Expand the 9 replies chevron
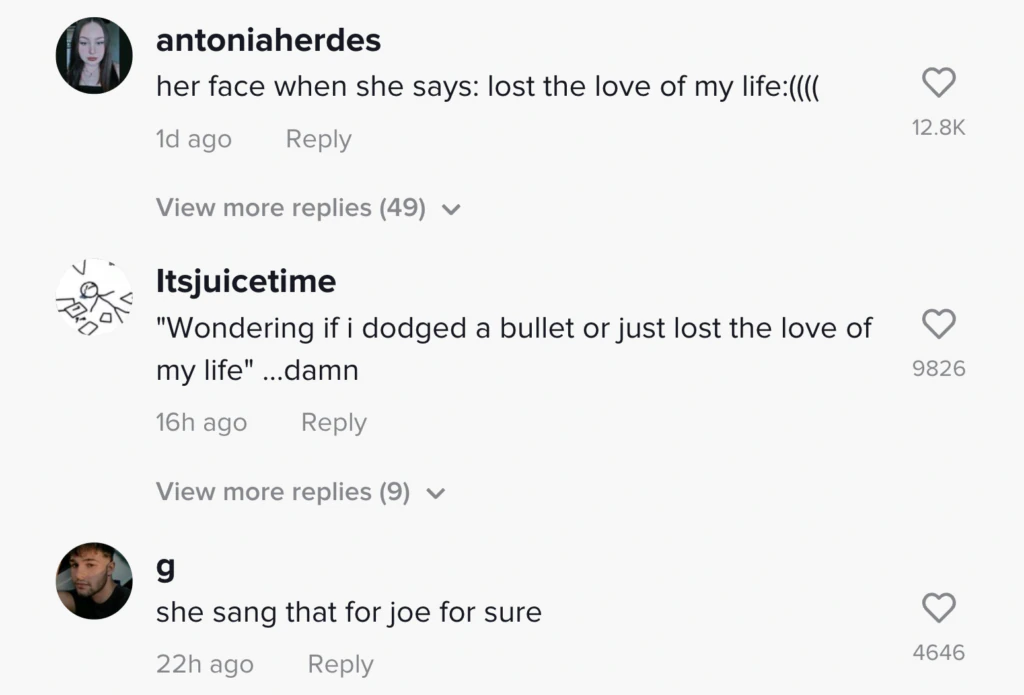 tap(435, 493)
